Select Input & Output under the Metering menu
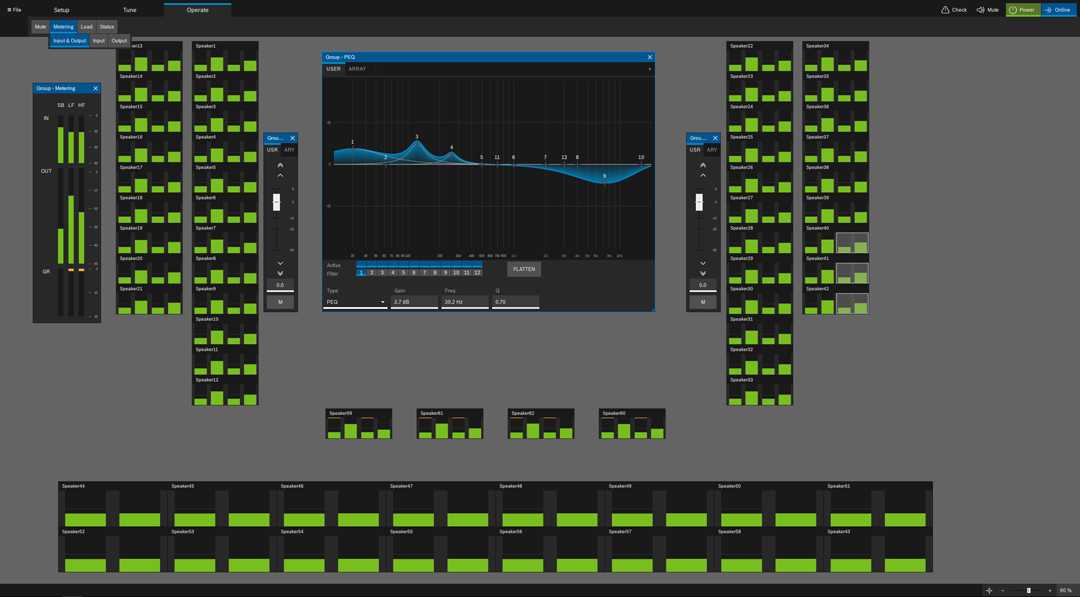Viewport: 1080px width, 597px height. [69, 40]
